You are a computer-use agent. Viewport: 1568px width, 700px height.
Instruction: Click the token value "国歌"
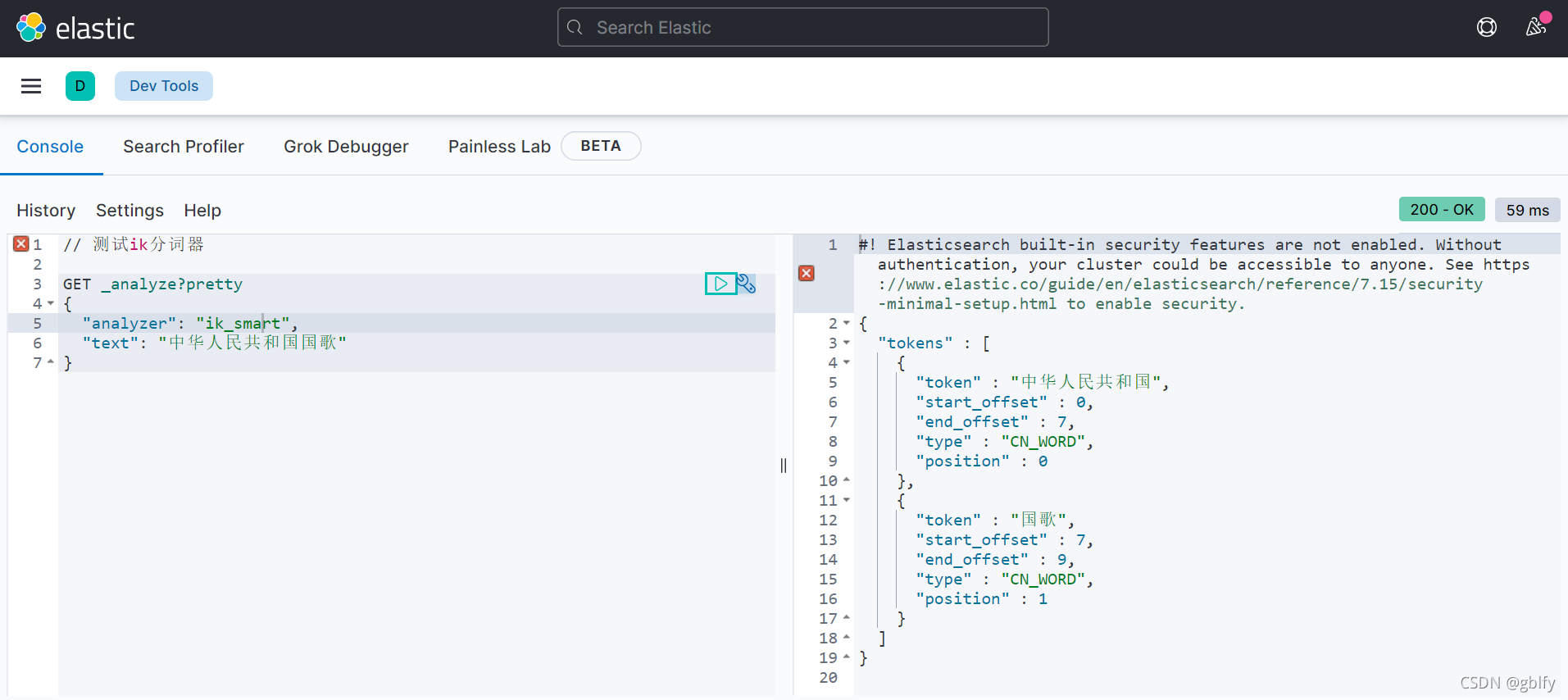[1039, 520]
